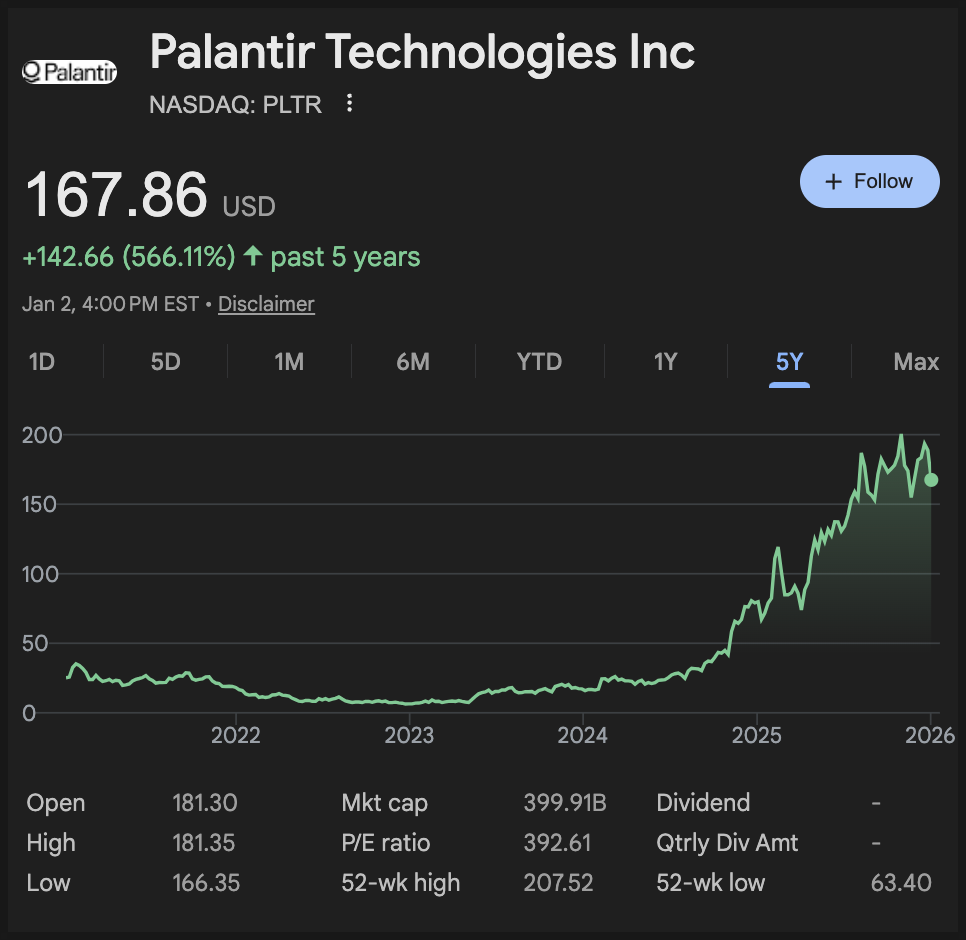The width and height of the screenshot is (966, 940).
Task: Select the YTD chart tab
Action: [539, 361]
